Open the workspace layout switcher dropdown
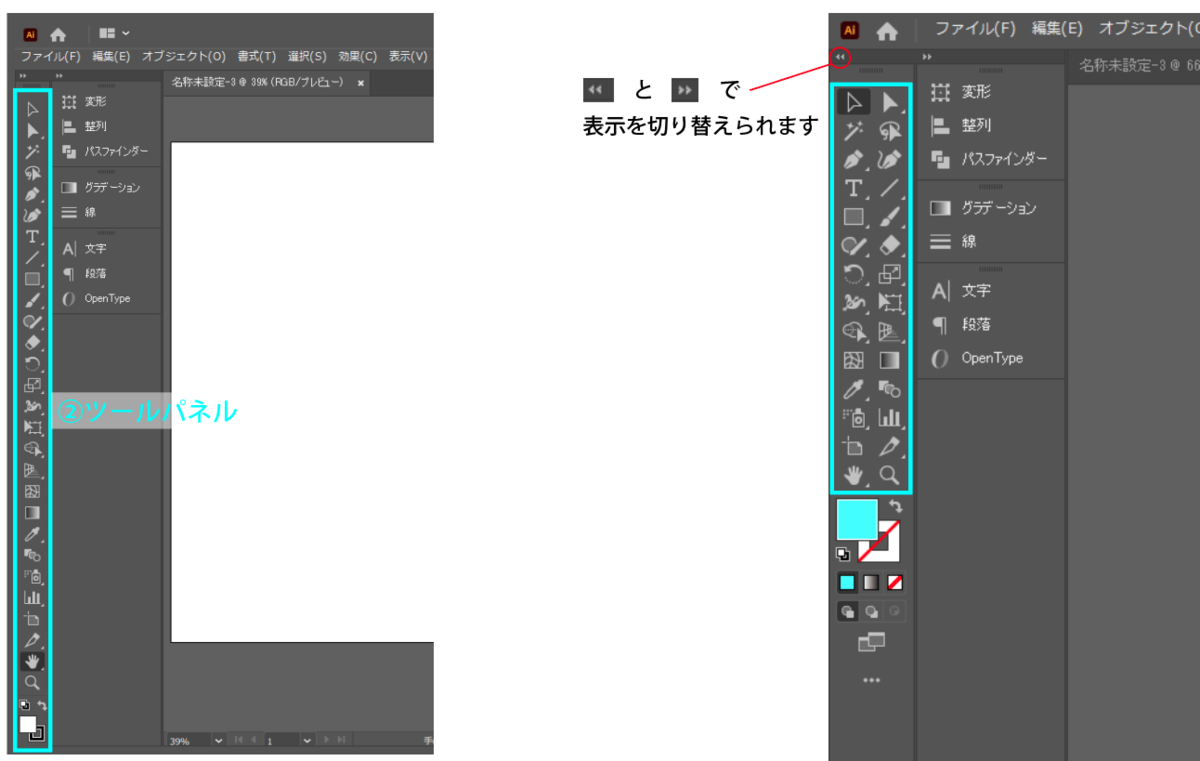This screenshot has height=761, width=1200. (x=114, y=33)
